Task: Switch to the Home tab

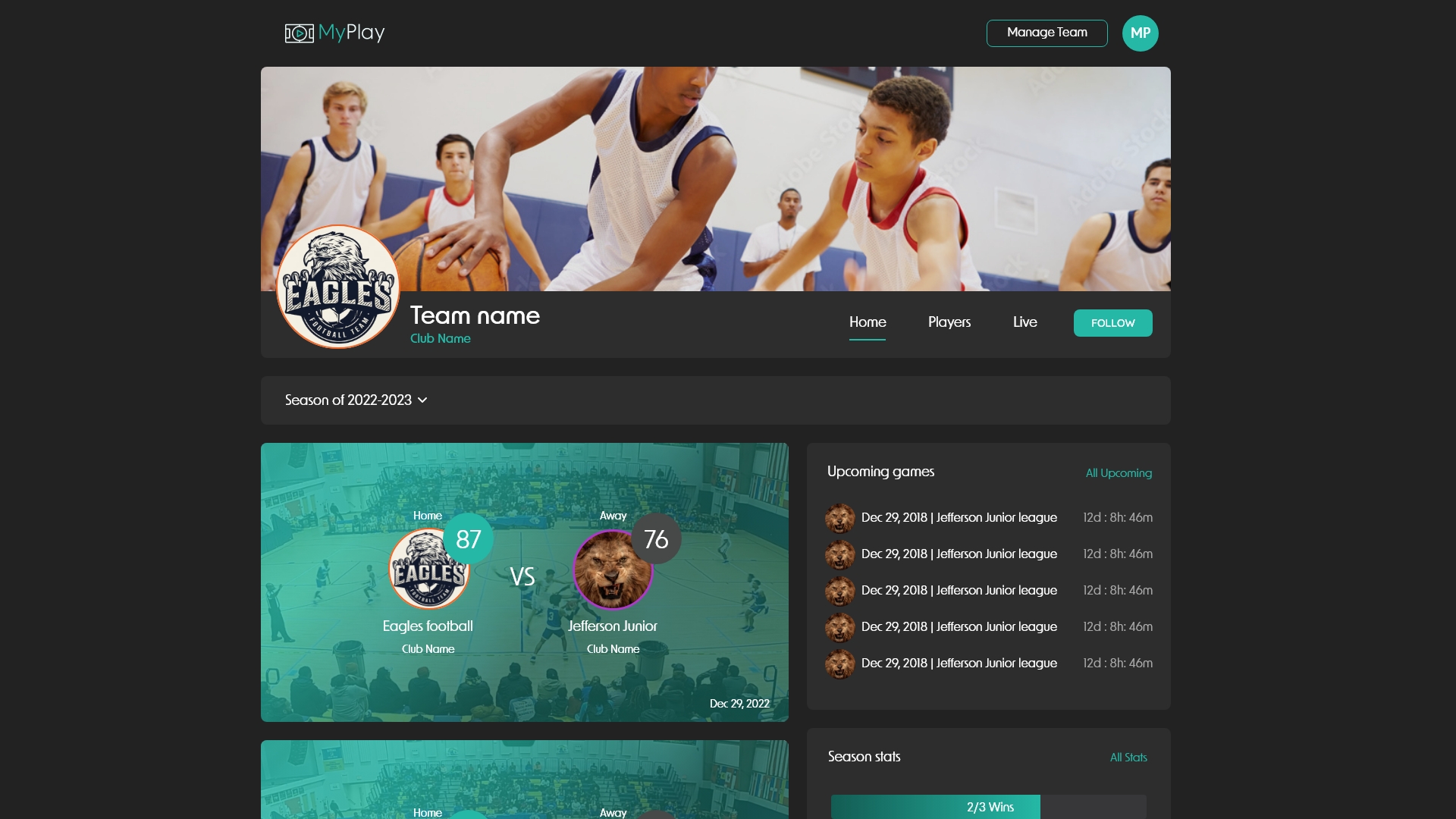Action: [x=868, y=322]
